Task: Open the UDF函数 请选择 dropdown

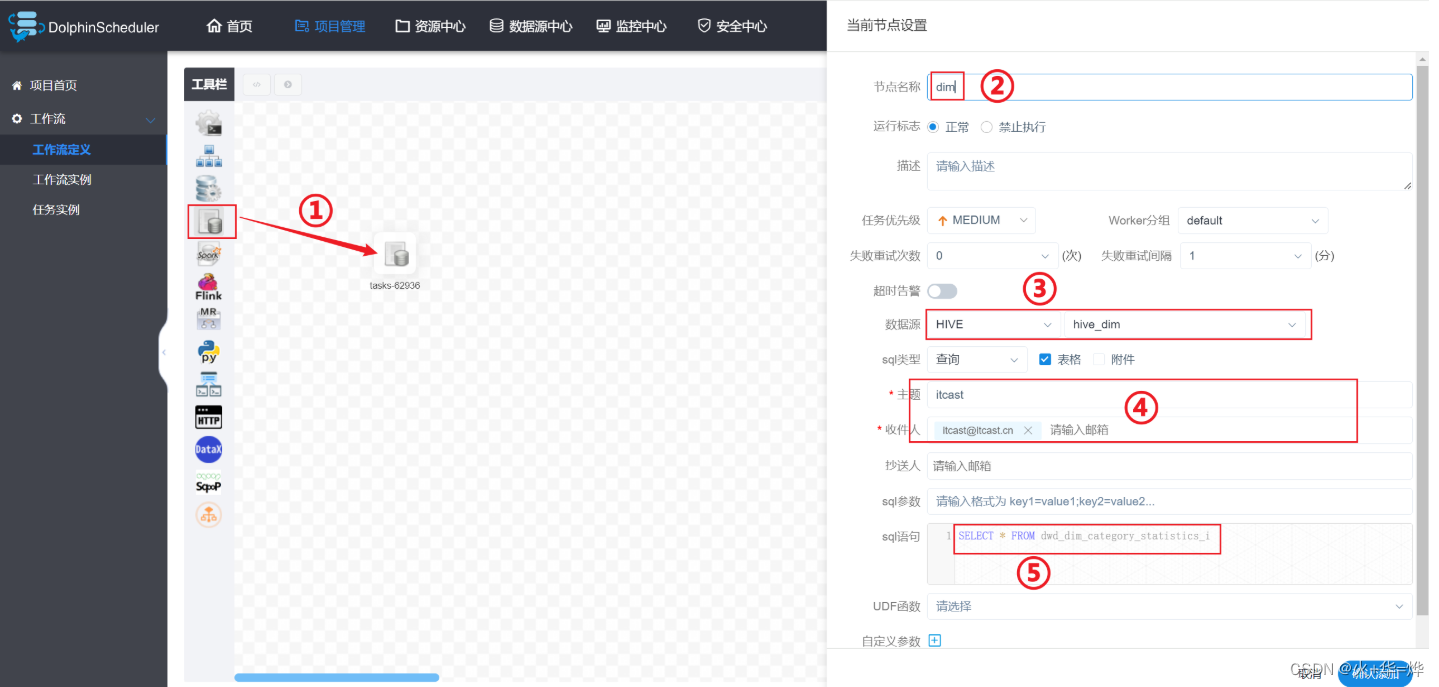Action: coord(1170,606)
